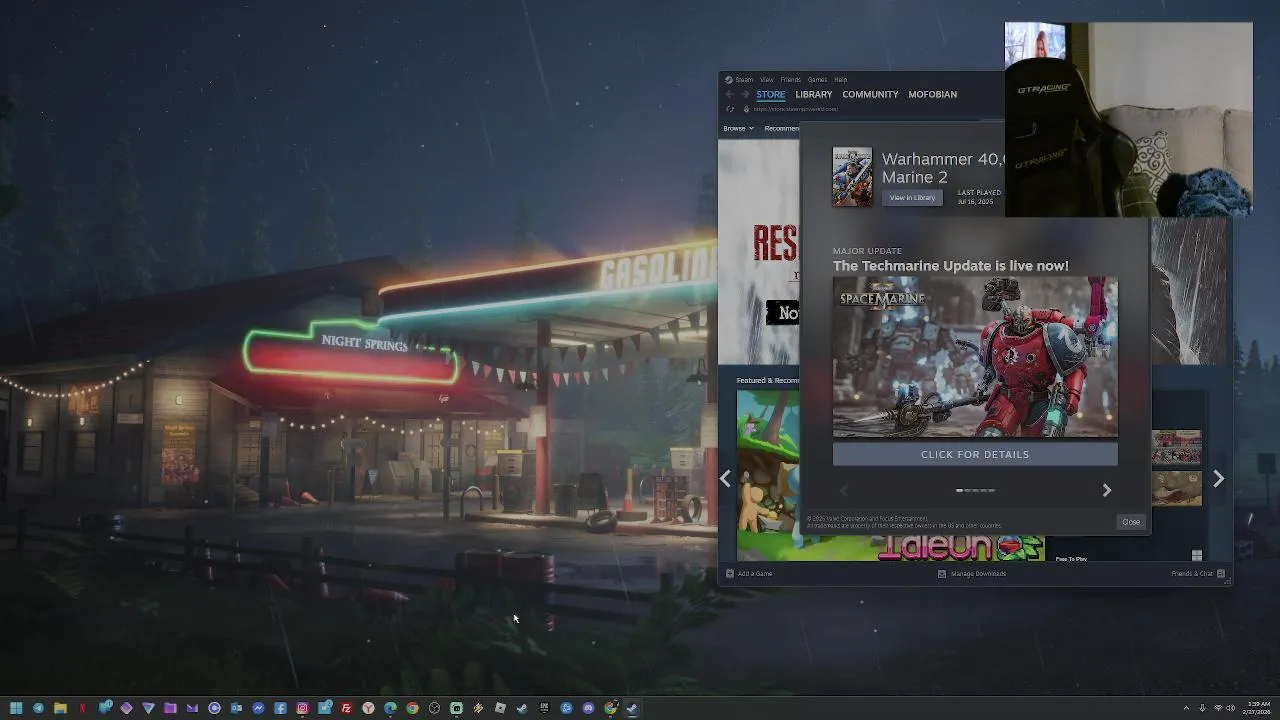The width and height of the screenshot is (1280, 720).
Task: Launch Epic Games from the taskbar
Action: click(544, 708)
